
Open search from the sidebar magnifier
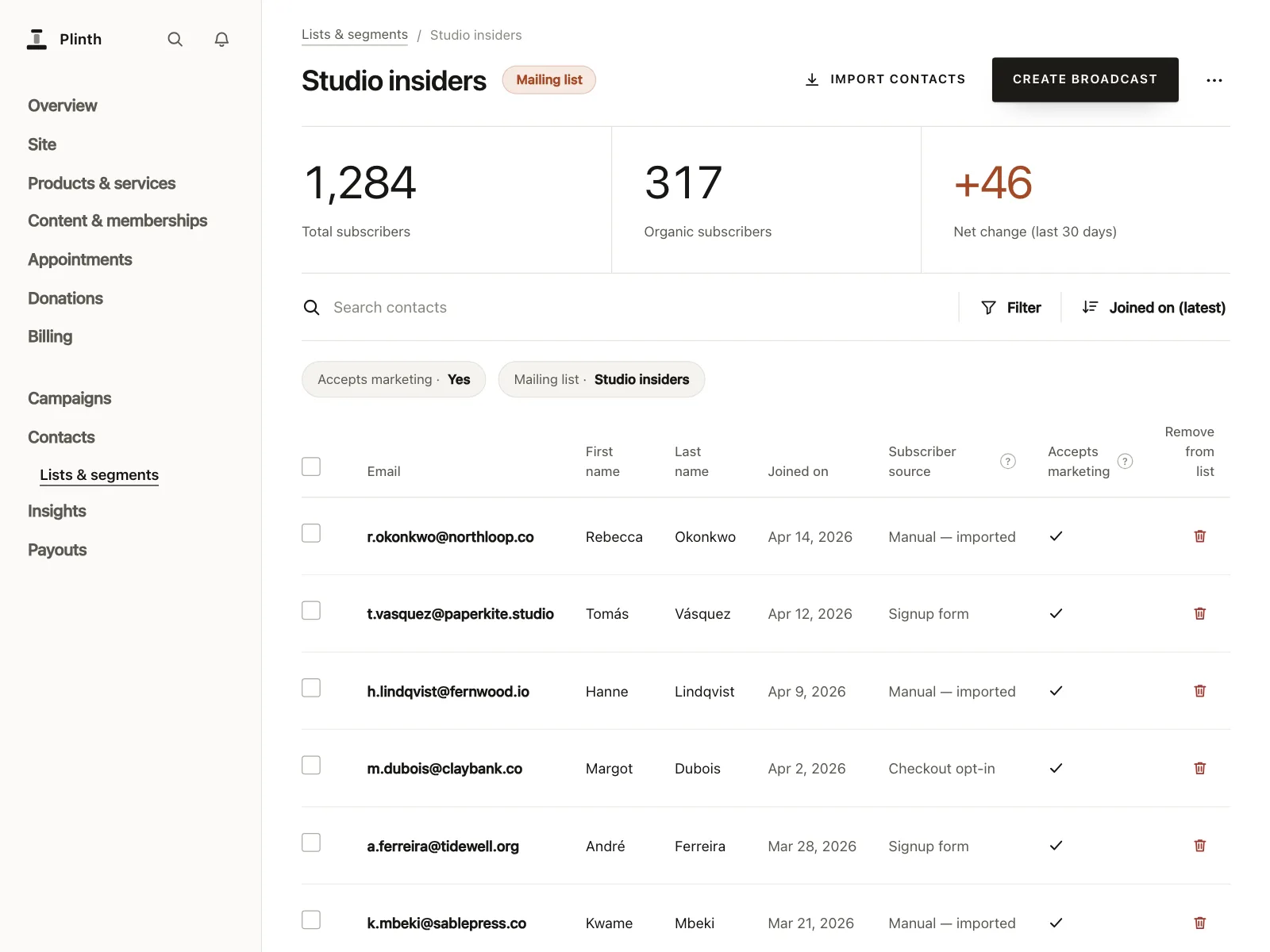pyautogui.click(x=175, y=39)
